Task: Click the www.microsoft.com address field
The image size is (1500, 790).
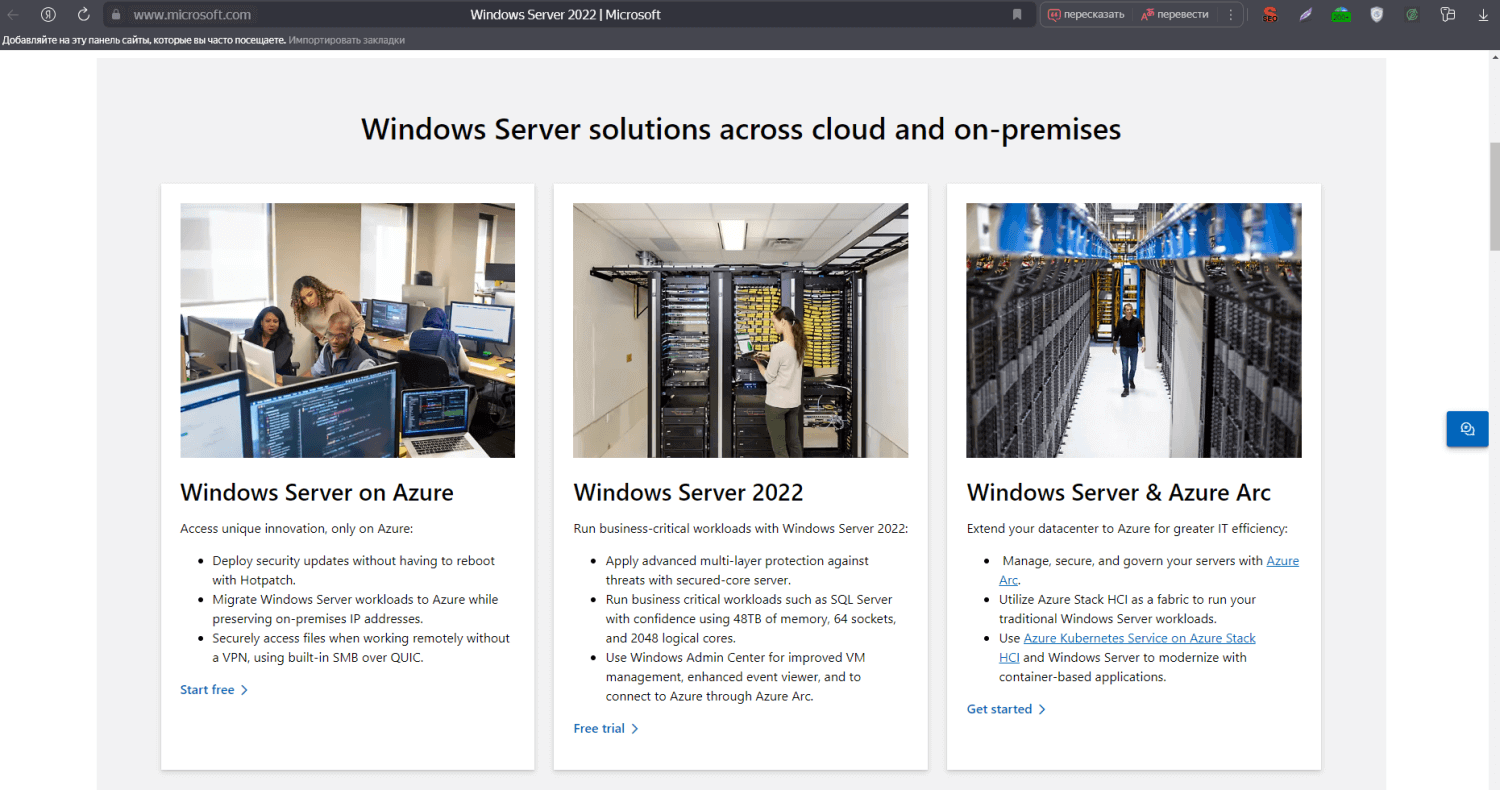Action: click(x=192, y=15)
